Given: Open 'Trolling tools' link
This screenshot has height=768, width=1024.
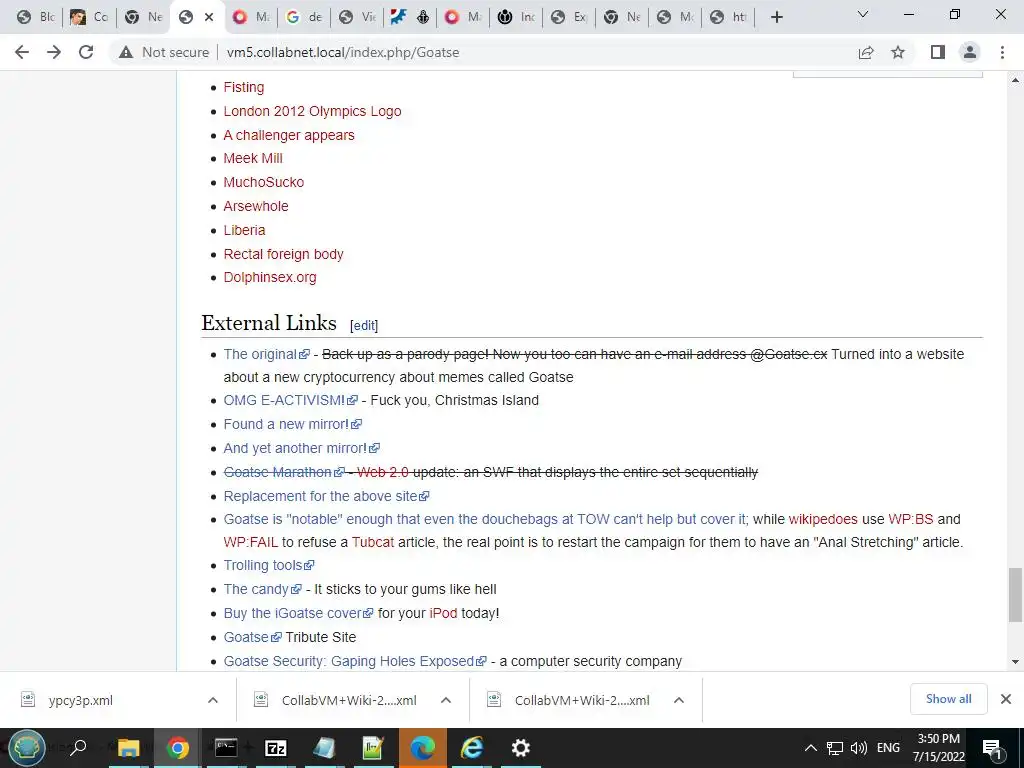Looking at the screenshot, I should click(269, 566).
